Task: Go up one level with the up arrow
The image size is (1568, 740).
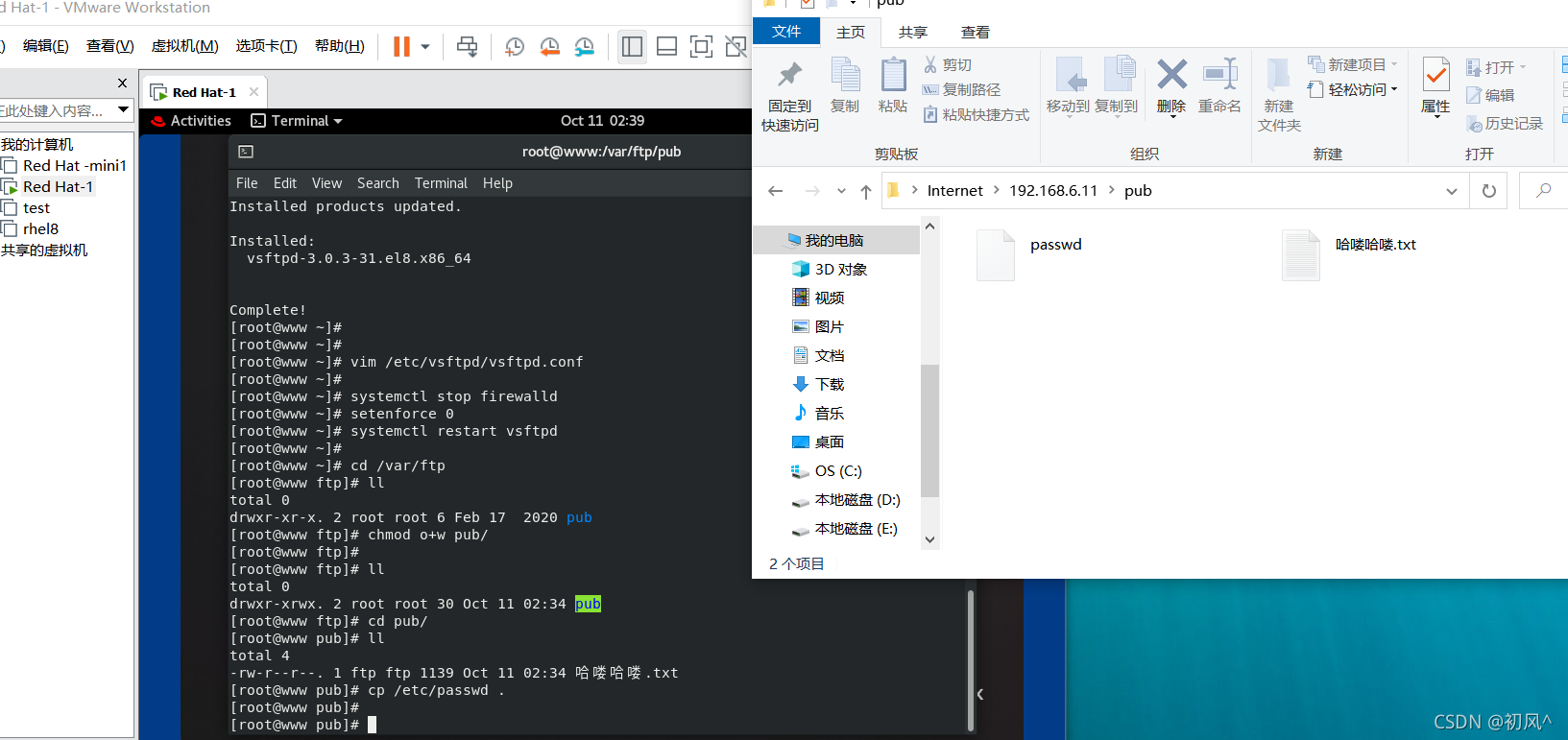Action: point(866,191)
